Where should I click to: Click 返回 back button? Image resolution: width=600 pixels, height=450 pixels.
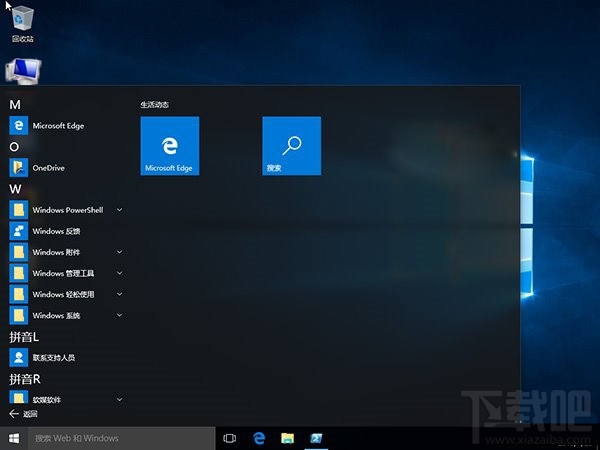click(23, 414)
